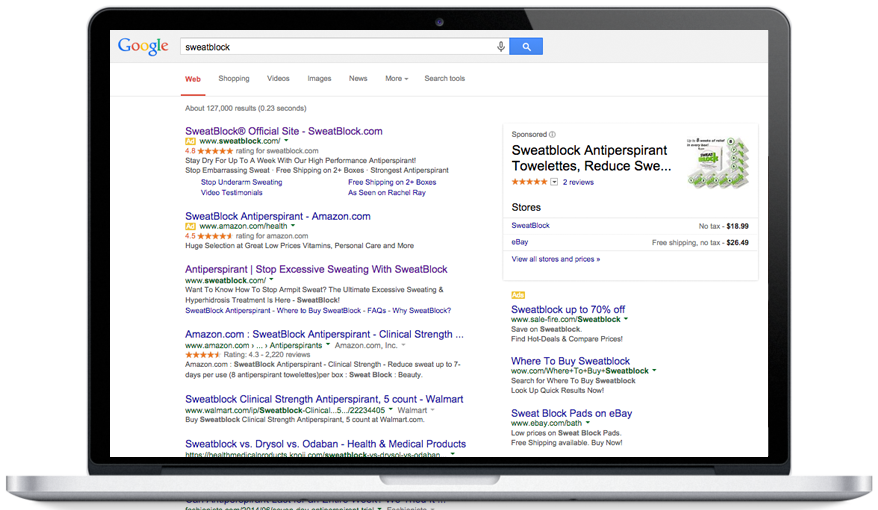Open Why SweatBlock? sitelink

(422, 311)
